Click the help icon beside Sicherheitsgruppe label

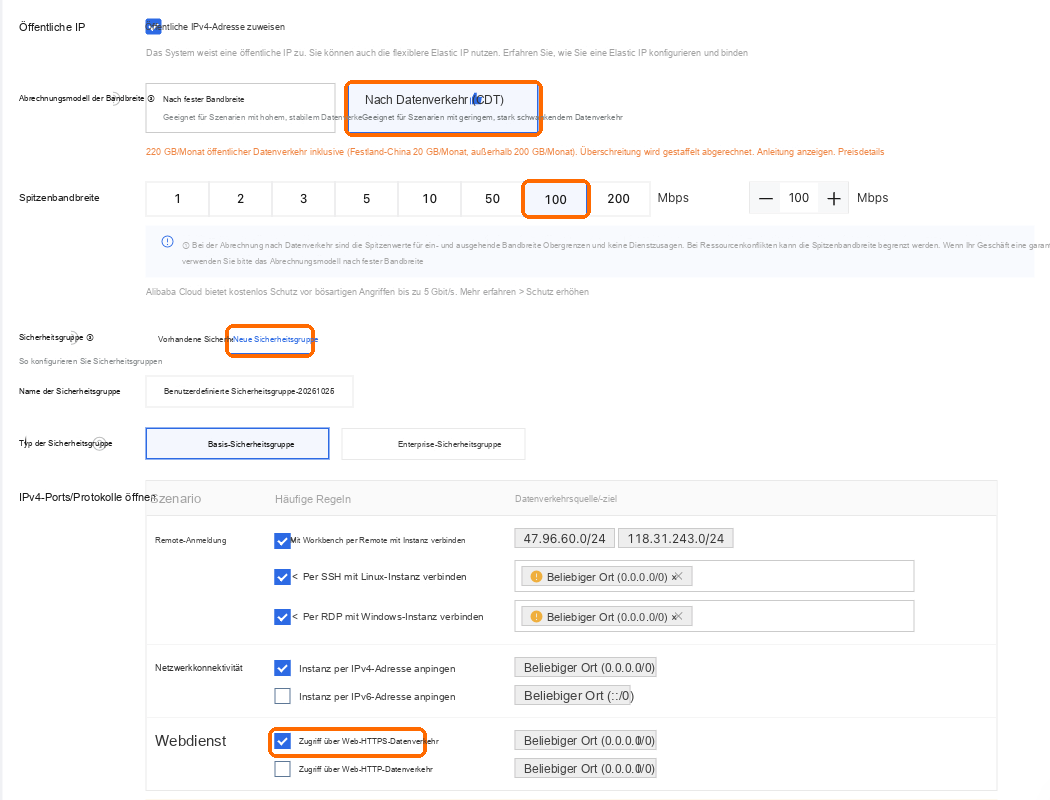(90, 338)
